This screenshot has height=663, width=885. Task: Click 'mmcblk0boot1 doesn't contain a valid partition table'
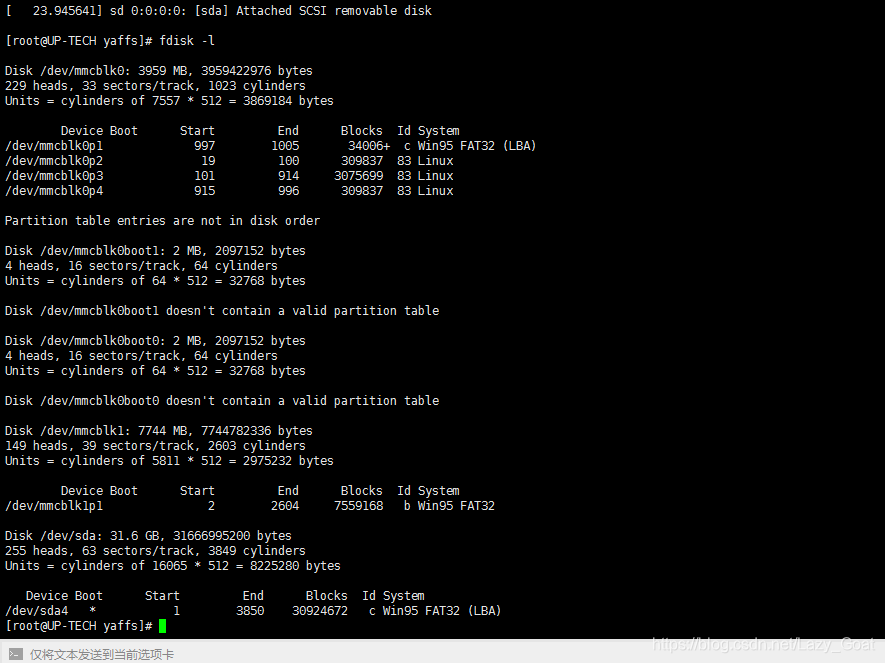tap(222, 311)
